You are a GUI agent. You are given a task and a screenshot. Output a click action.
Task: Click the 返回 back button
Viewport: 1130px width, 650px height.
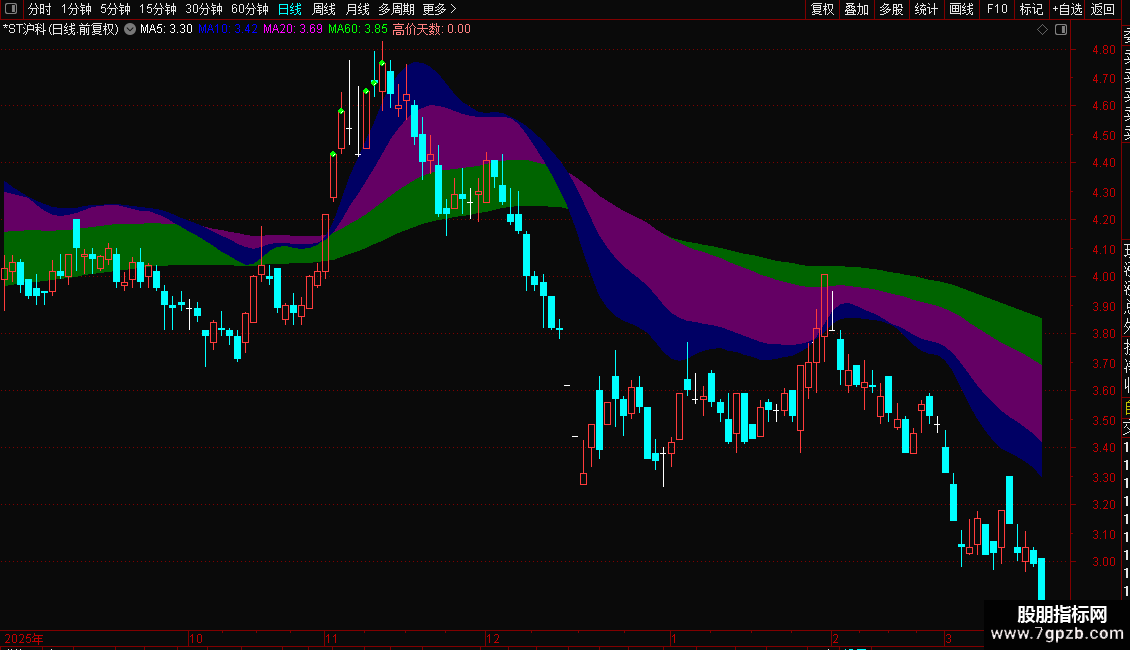point(1103,9)
